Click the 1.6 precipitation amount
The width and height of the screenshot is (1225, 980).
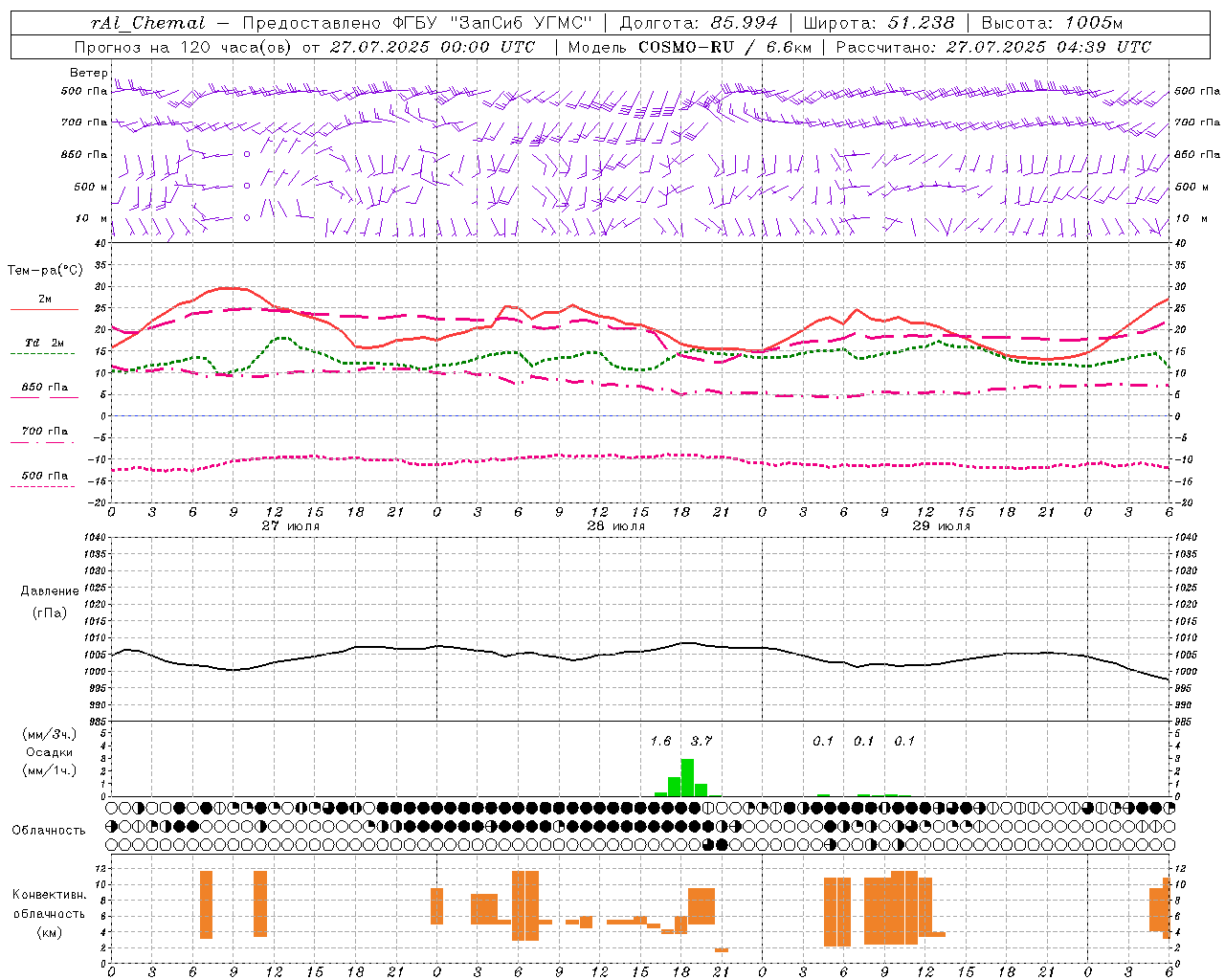(660, 741)
